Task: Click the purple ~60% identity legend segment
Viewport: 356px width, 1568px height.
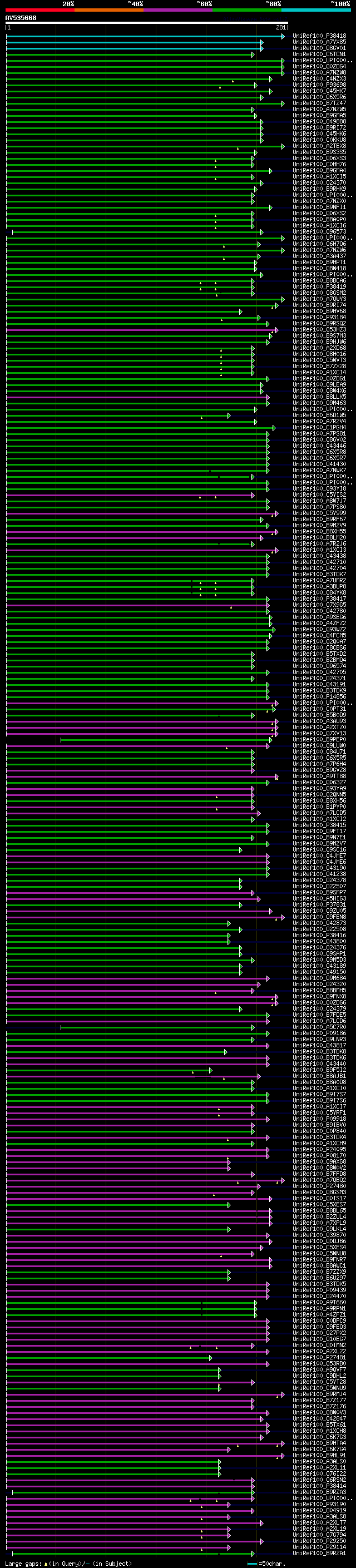Action: click(x=179, y=10)
